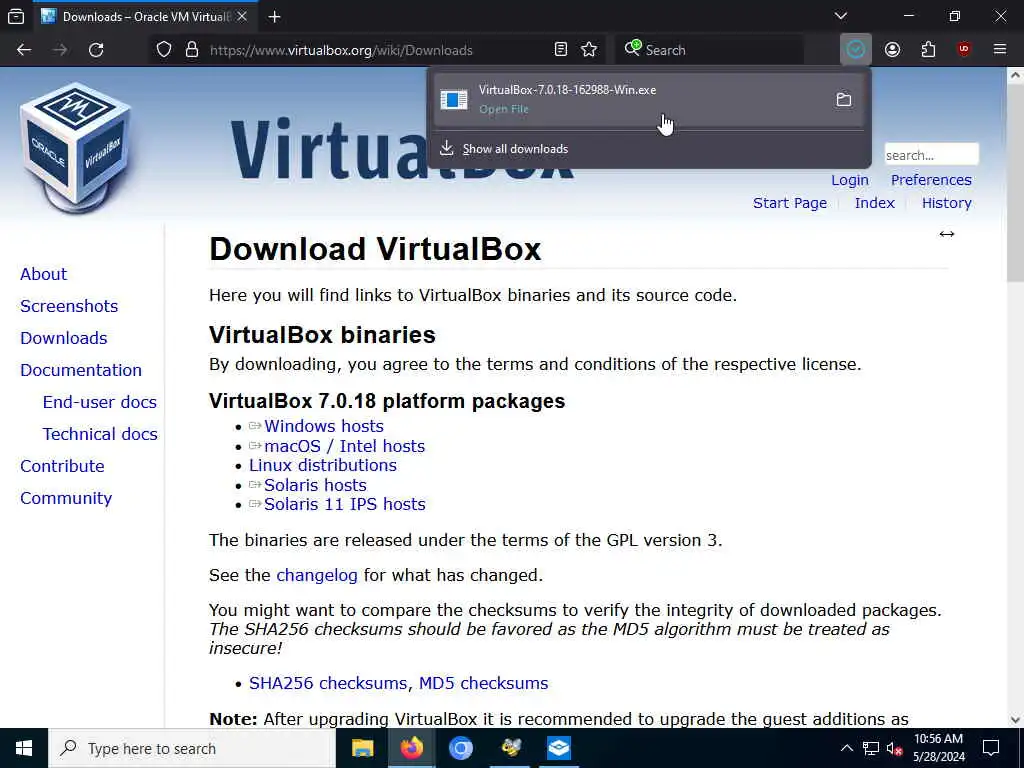The height and width of the screenshot is (768, 1024).
Task: Click the muted volume tray icon
Action: (x=894, y=748)
